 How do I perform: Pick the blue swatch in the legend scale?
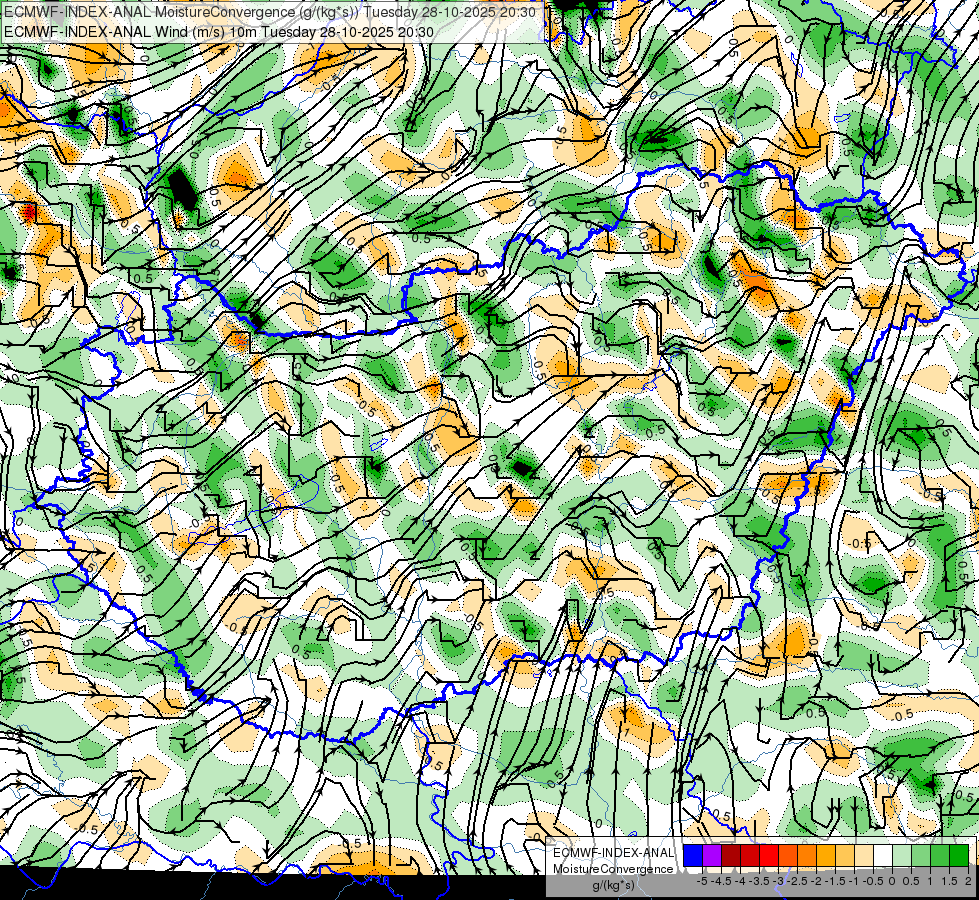click(693, 855)
